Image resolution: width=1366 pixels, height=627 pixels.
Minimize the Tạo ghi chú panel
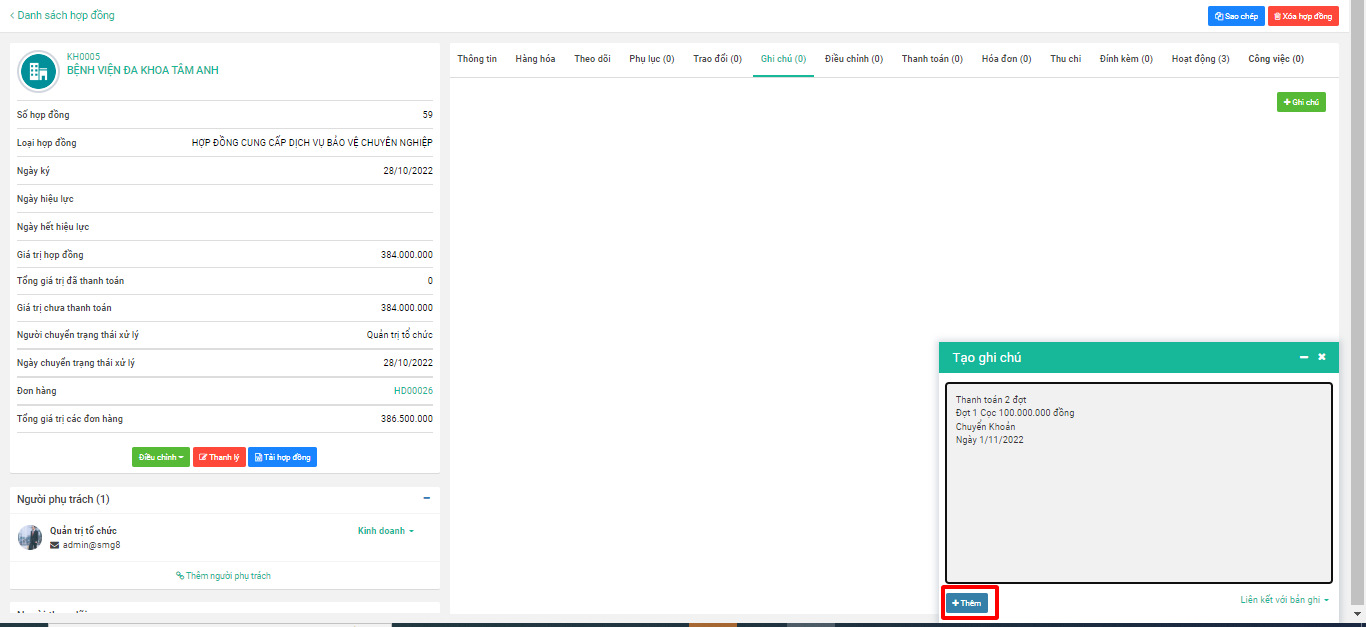coord(1303,357)
